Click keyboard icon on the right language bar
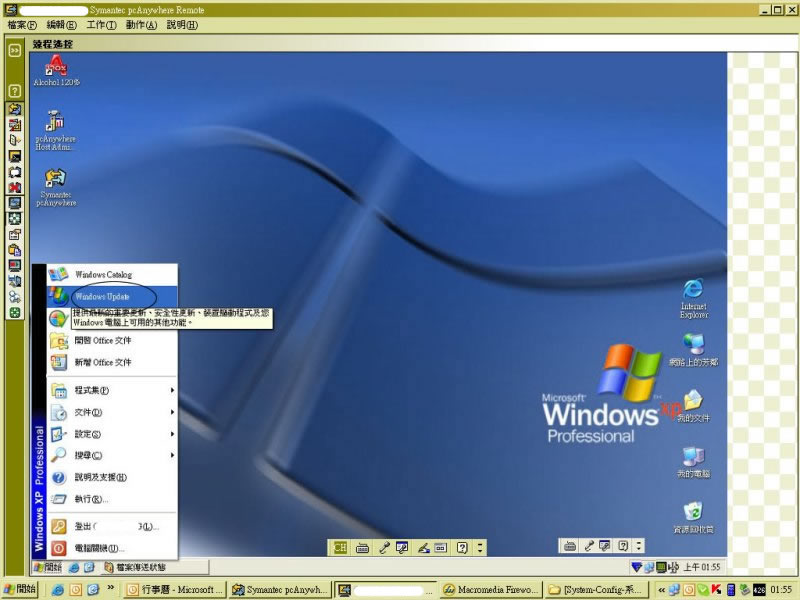800x600 pixels. pos(570,546)
